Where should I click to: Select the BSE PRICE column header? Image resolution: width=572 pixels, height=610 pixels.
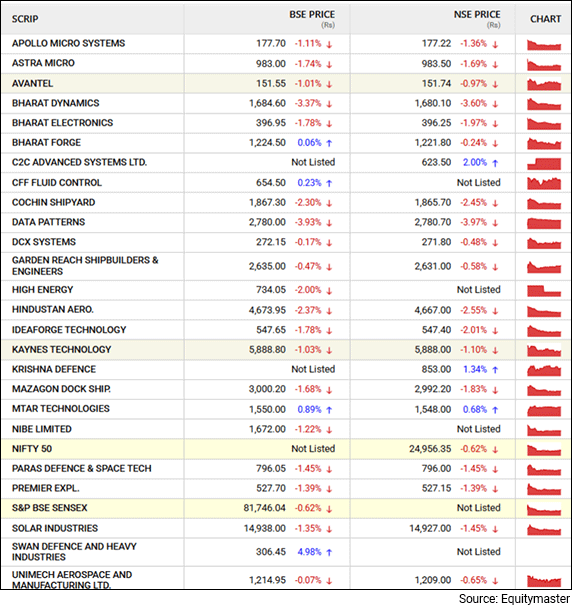312,14
